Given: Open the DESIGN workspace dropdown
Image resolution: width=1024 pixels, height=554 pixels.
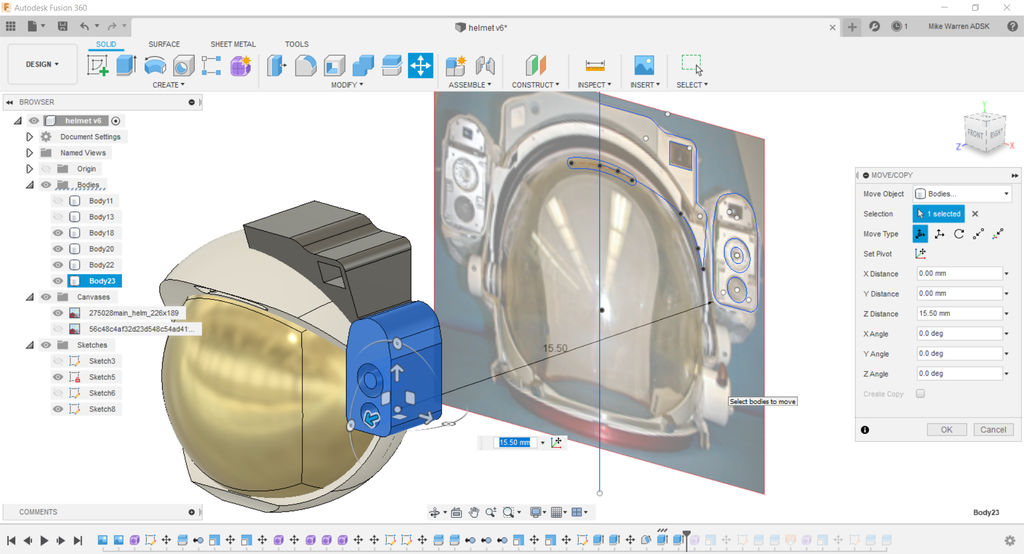Looking at the screenshot, I should (42, 64).
